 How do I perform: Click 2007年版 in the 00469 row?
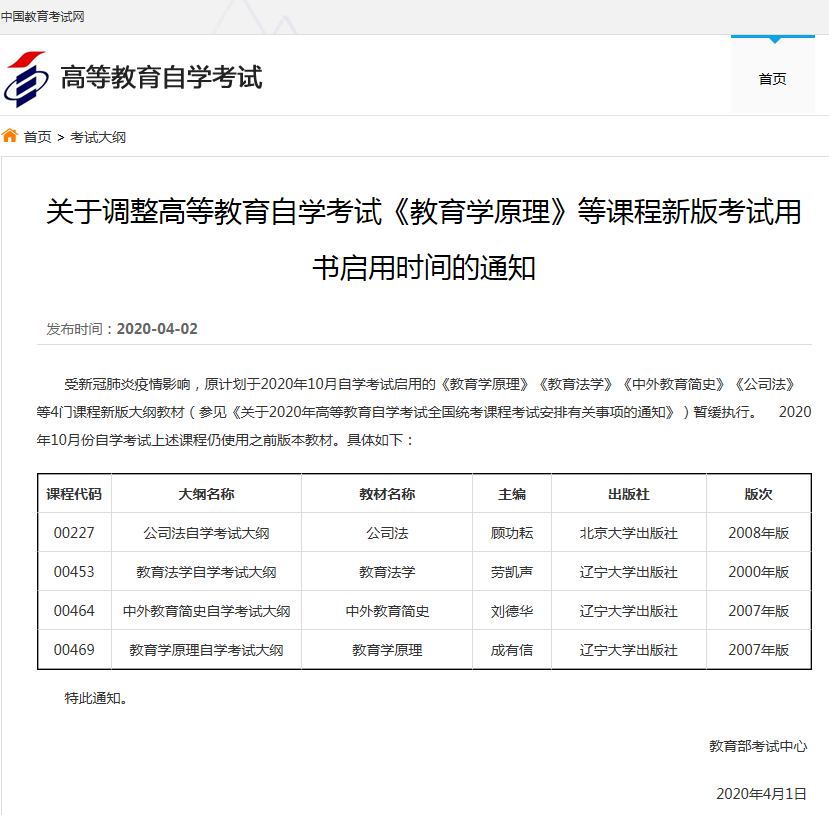[759, 650]
